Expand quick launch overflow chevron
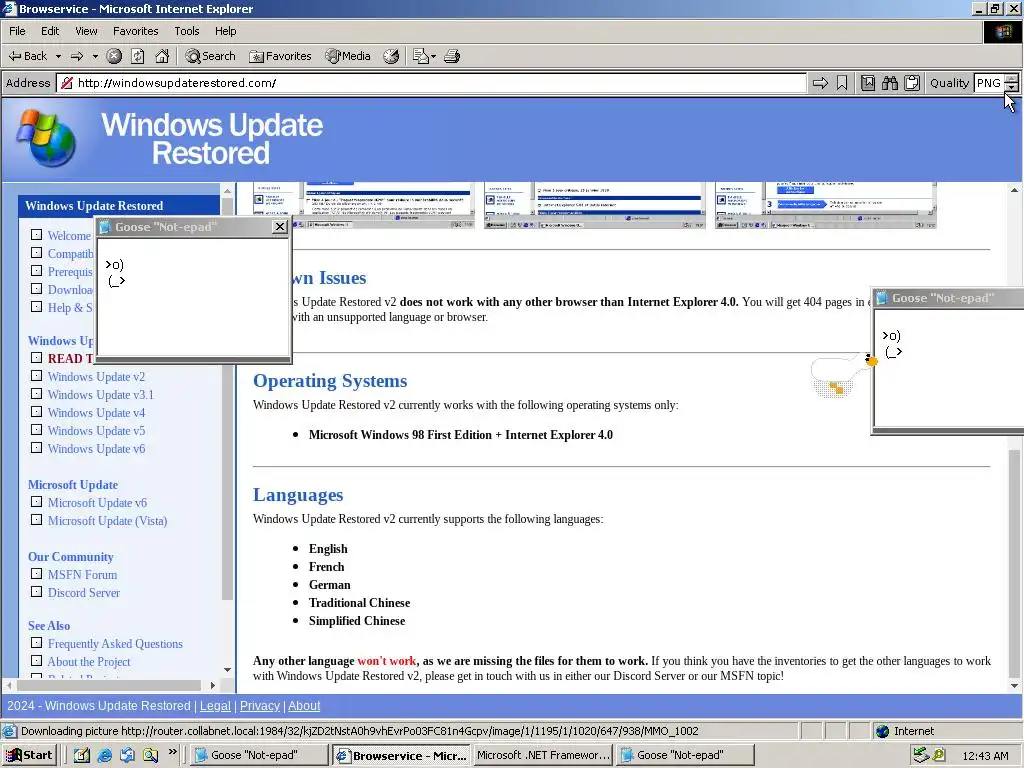 172,752
